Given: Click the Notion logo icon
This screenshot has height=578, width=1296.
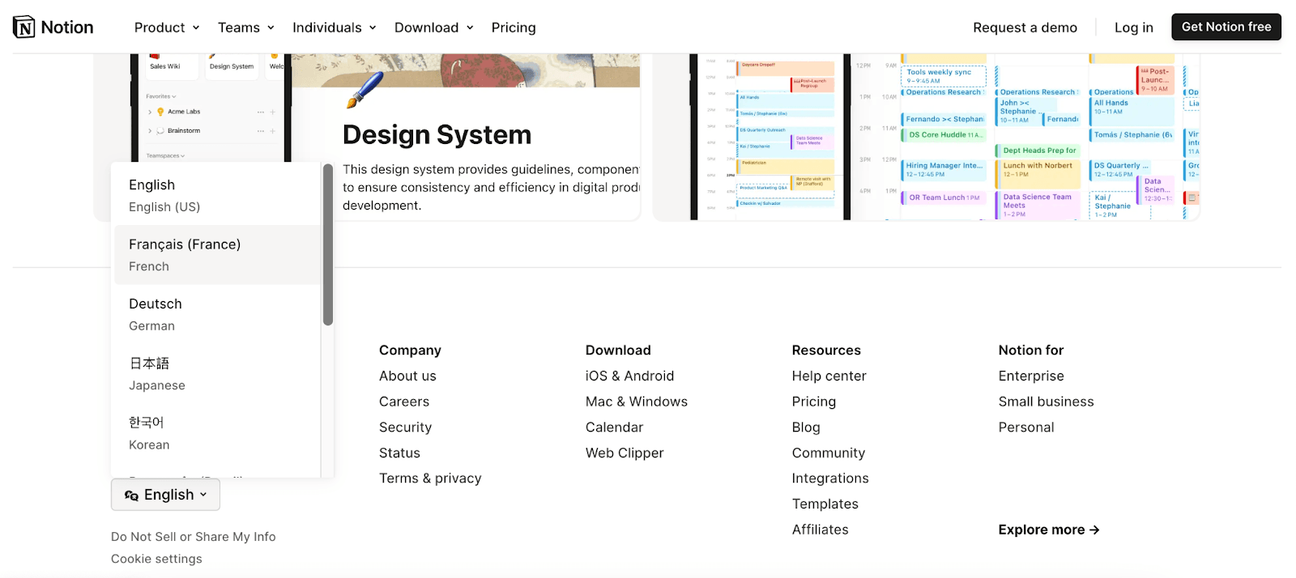Looking at the screenshot, I should coord(24,26).
